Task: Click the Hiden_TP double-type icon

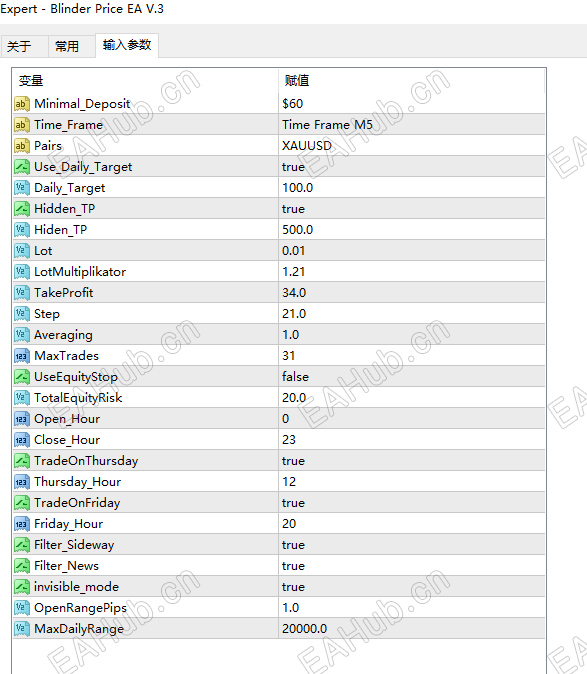Action: coord(21,230)
